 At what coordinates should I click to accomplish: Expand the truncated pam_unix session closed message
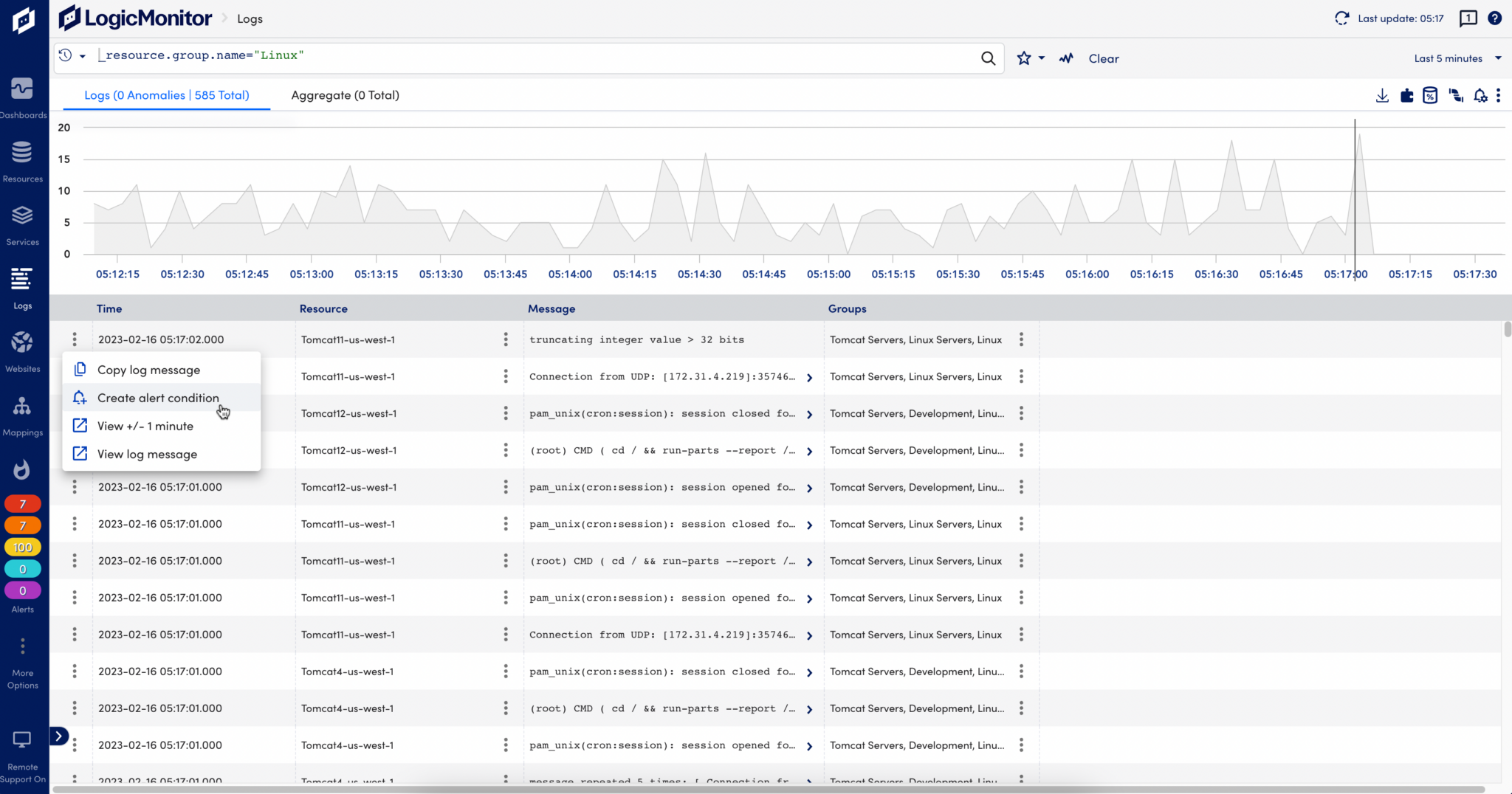tap(810, 413)
